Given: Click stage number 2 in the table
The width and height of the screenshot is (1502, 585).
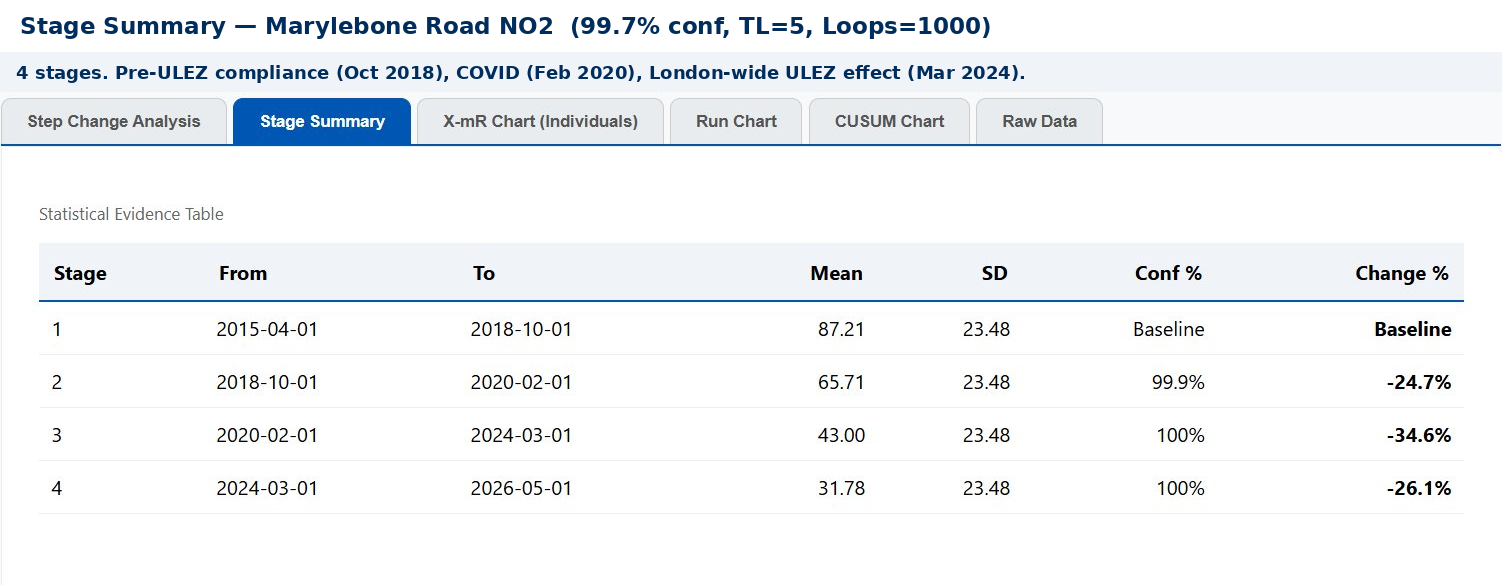Looking at the screenshot, I should coord(57,382).
